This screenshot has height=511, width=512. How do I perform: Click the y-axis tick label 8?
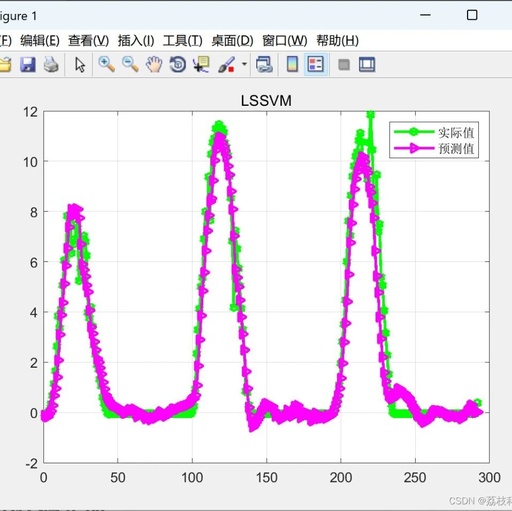pos(34,212)
